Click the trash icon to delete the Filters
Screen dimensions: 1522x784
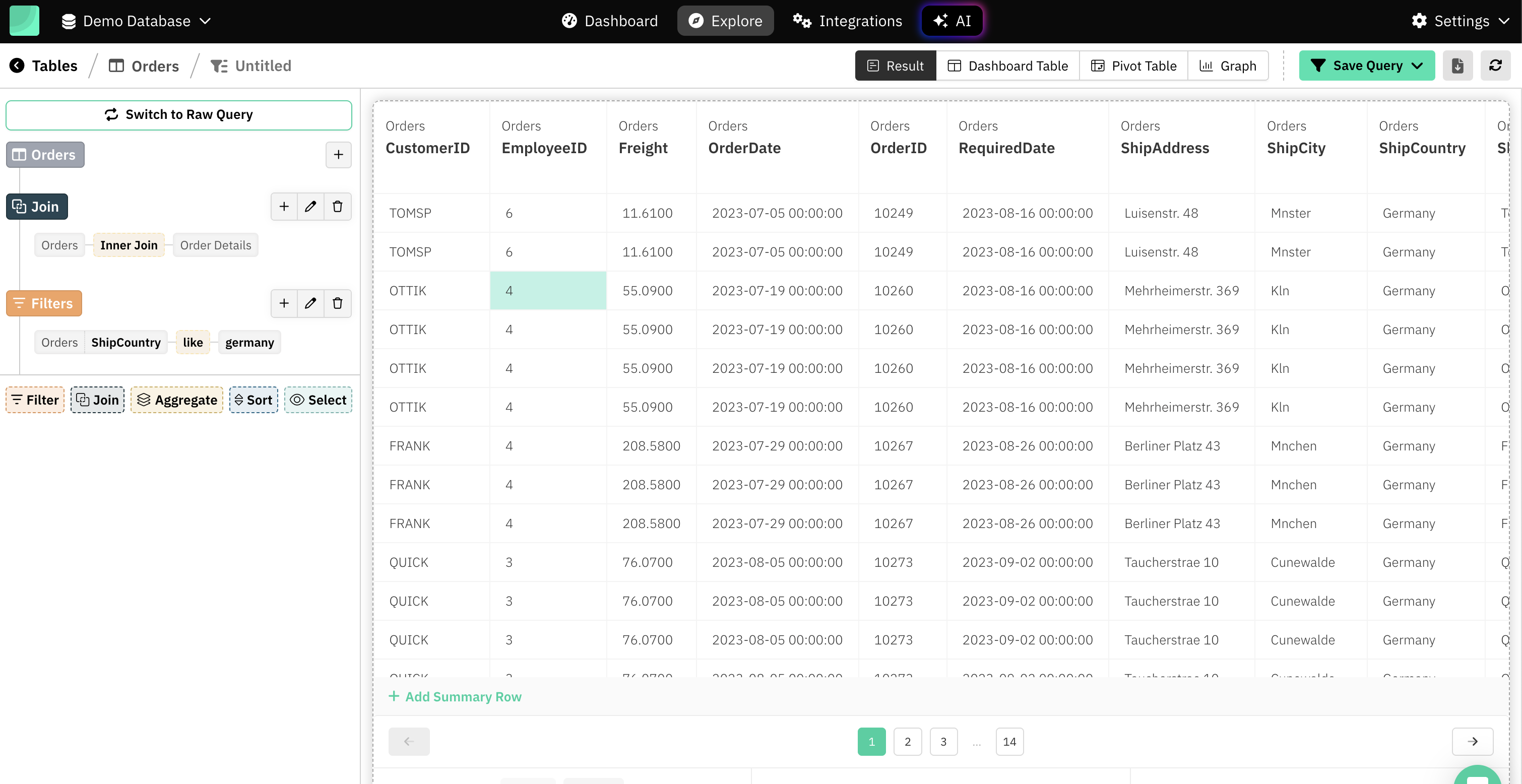pyautogui.click(x=337, y=302)
